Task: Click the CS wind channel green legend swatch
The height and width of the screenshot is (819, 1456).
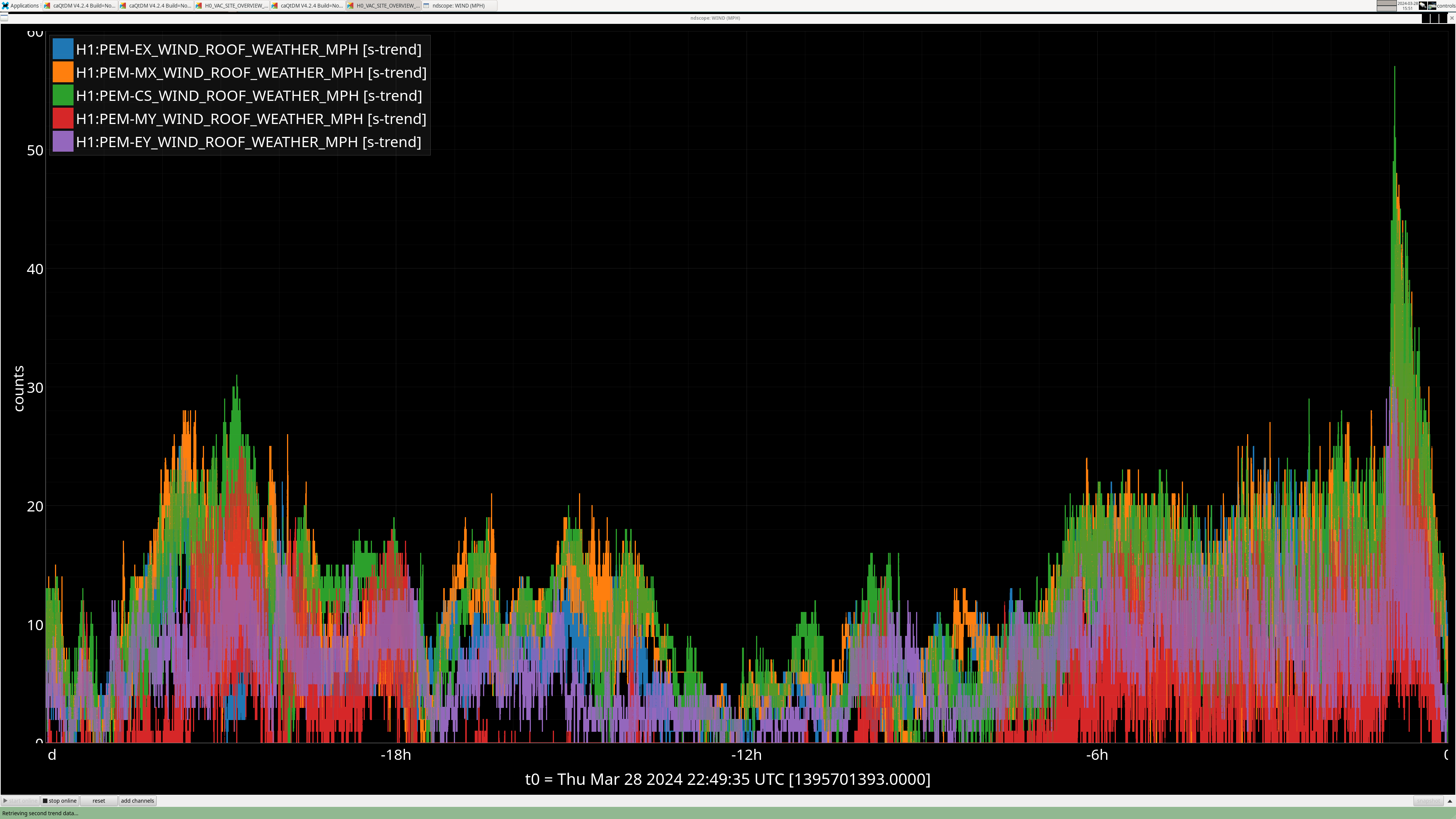Action: [x=63, y=96]
